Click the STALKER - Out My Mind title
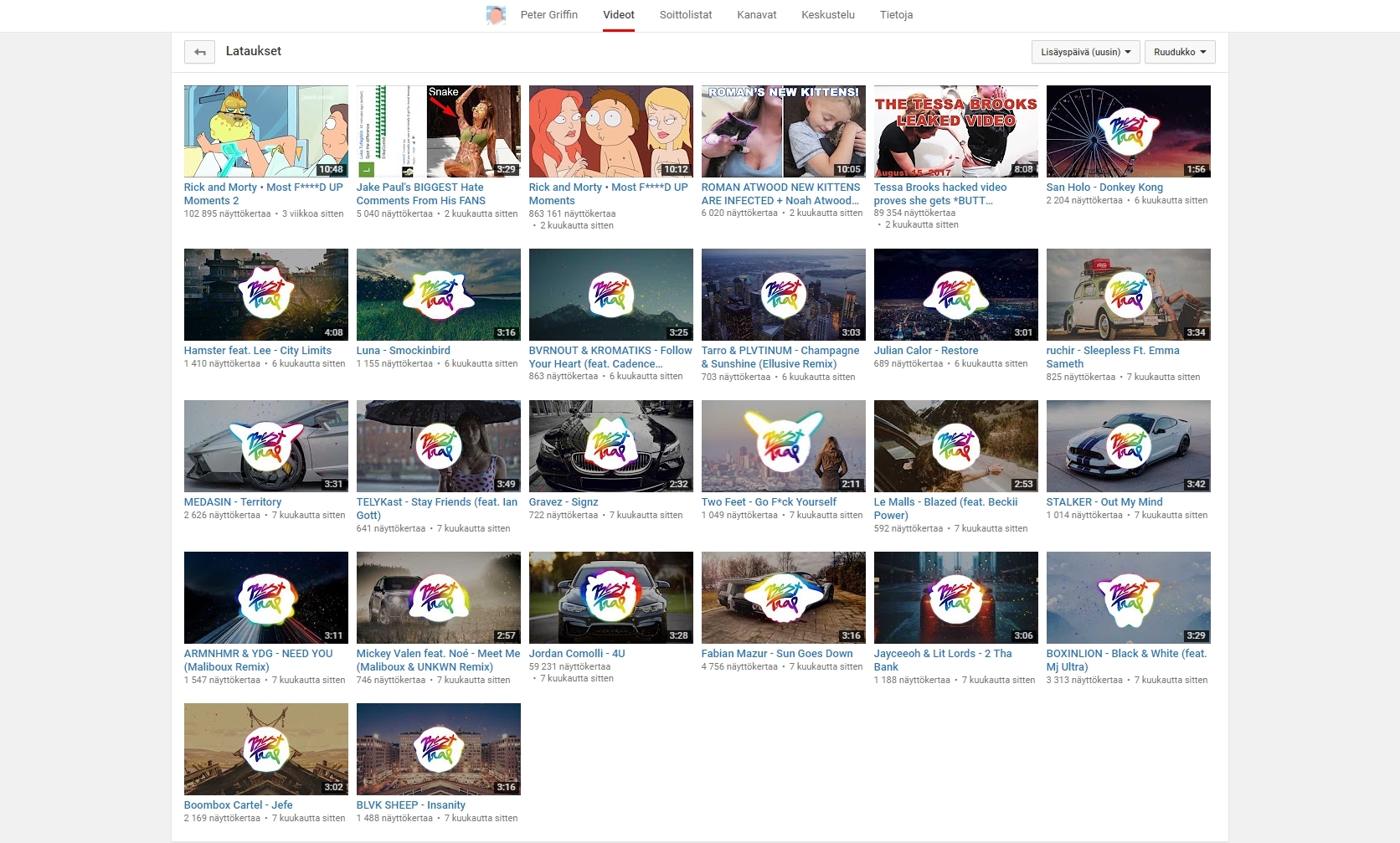 (1104, 502)
